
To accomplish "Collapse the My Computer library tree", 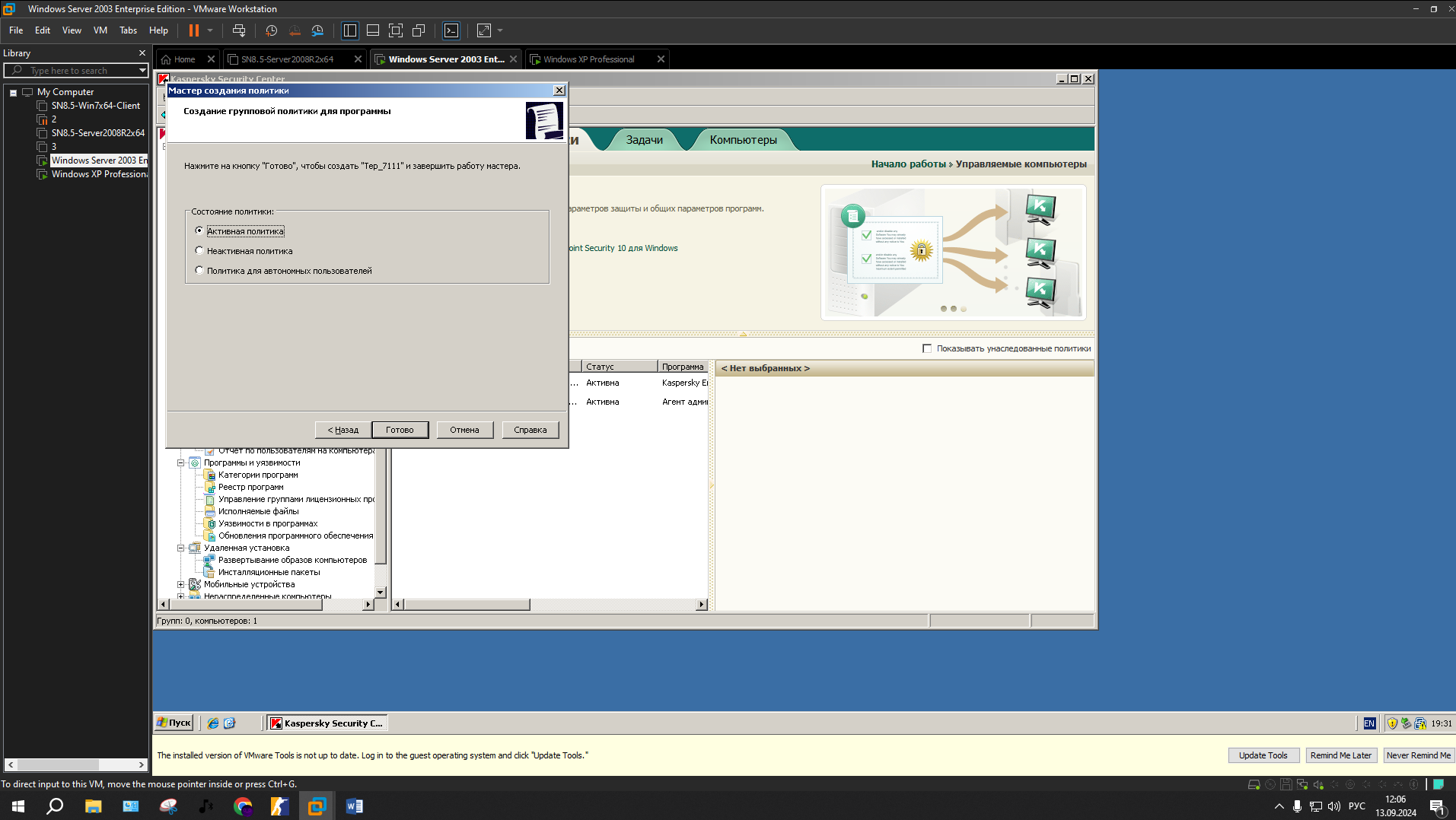I will 13,93.
